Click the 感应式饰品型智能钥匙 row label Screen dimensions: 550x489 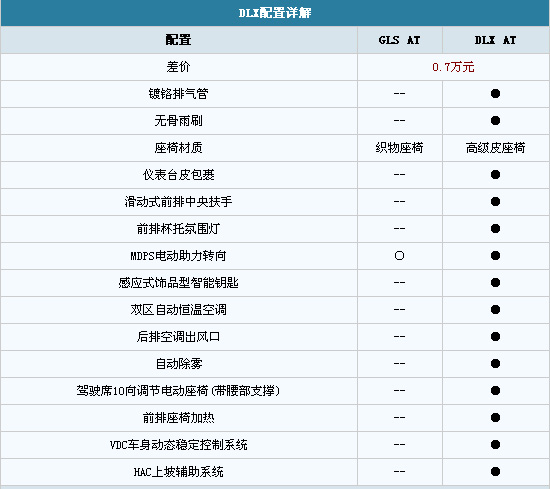click(x=178, y=283)
